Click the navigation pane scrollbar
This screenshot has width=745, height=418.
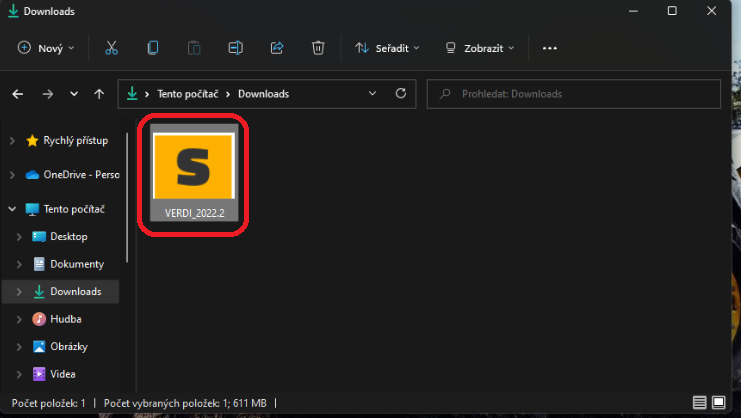tap(127, 197)
